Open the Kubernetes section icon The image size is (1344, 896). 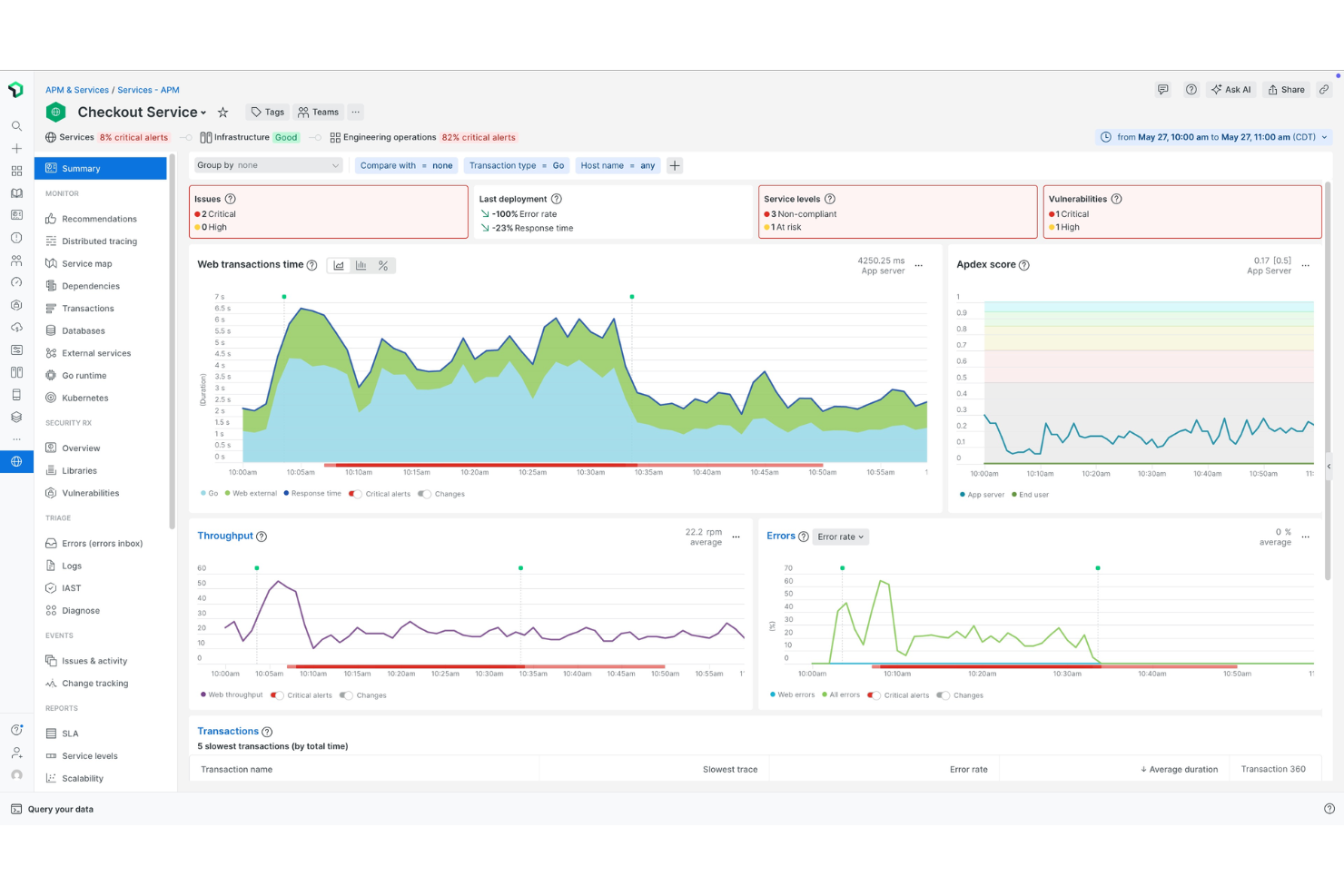(52, 398)
